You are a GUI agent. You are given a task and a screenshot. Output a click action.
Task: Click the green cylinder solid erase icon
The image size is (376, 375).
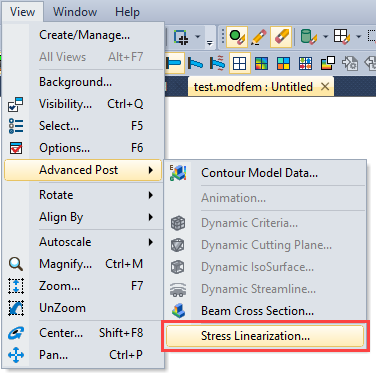point(308,37)
